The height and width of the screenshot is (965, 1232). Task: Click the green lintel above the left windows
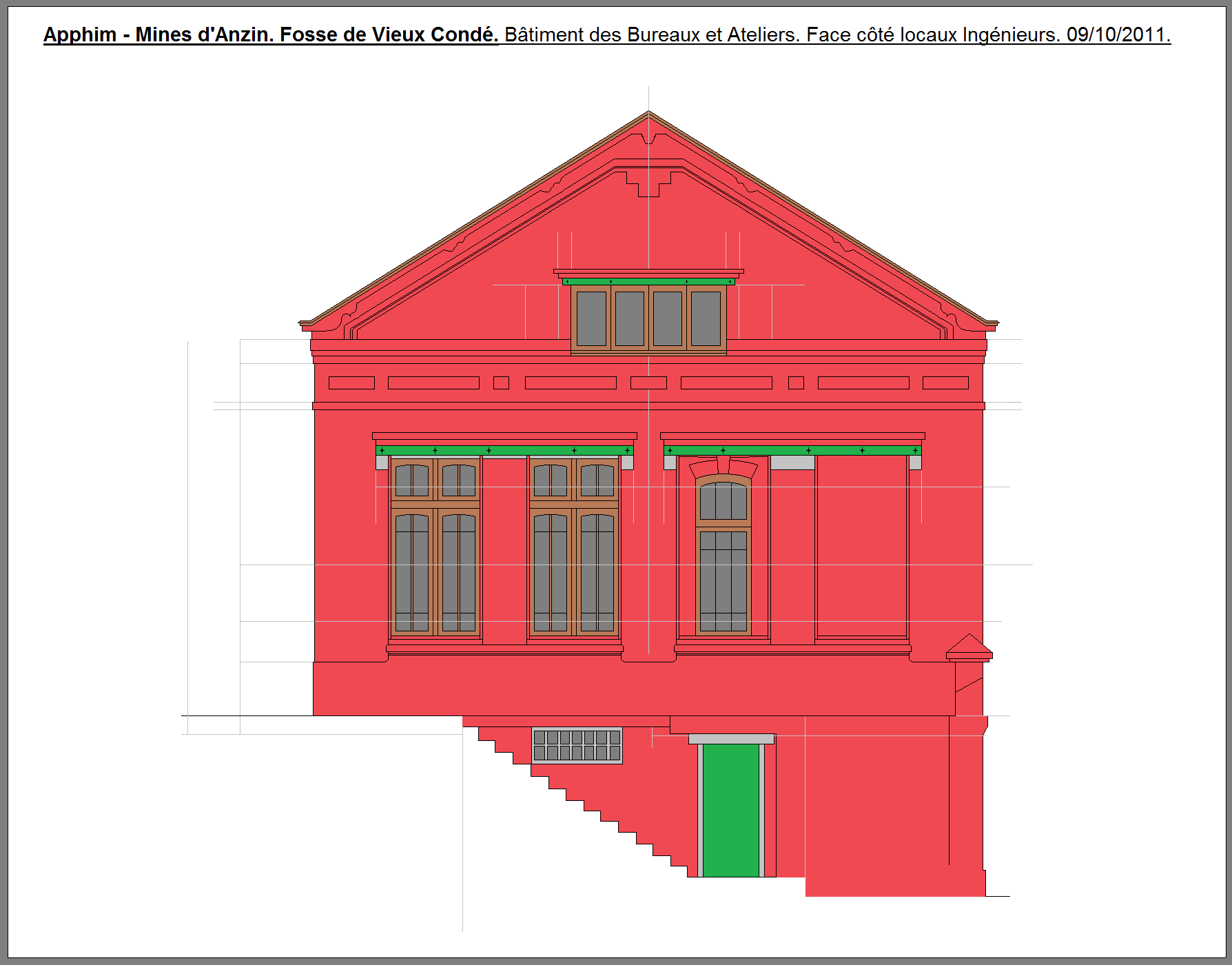(504, 450)
